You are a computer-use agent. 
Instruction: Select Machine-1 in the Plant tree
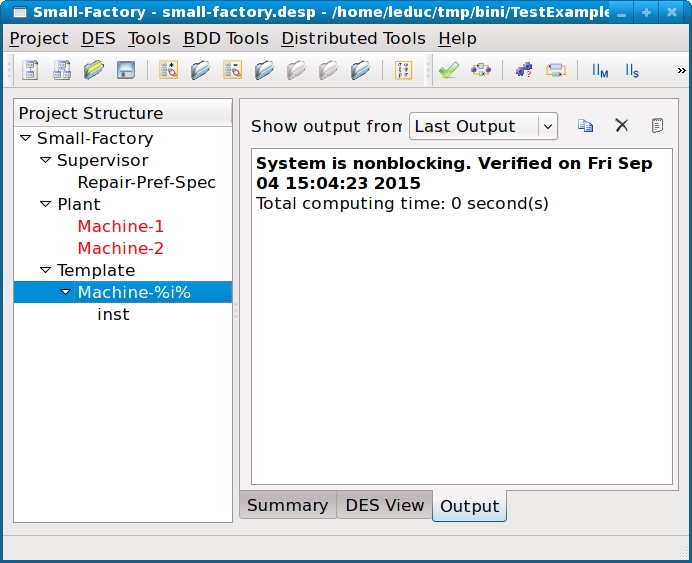120,226
